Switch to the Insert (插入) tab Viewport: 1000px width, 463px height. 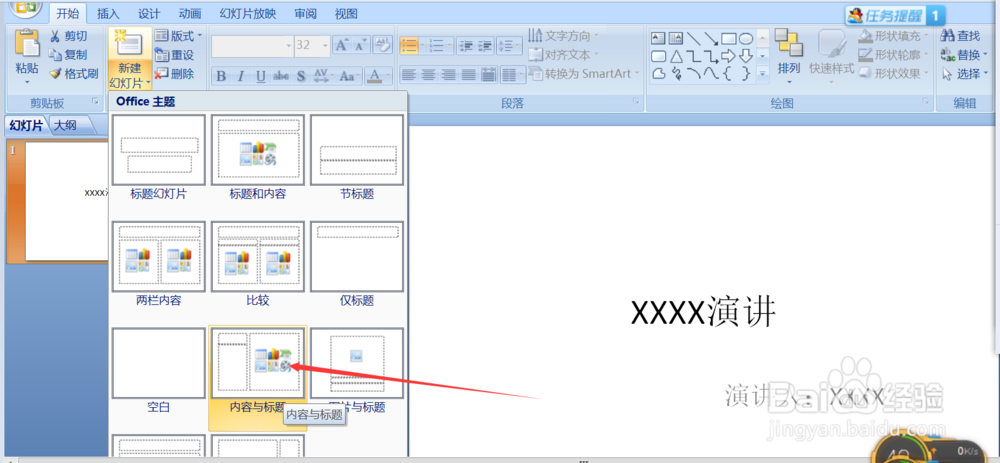108,13
